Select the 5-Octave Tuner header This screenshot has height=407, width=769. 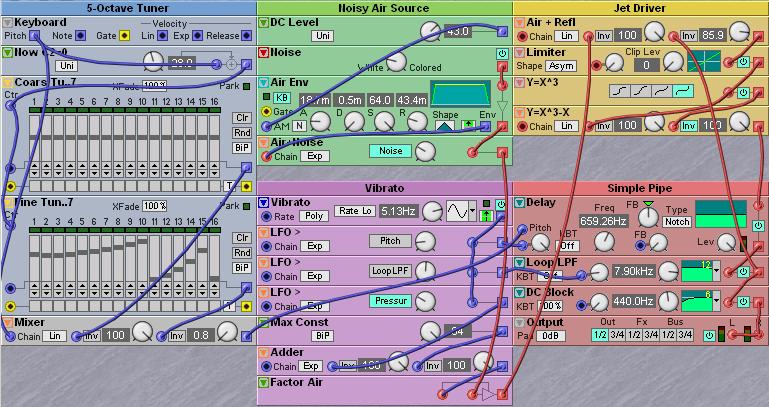pos(128,8)
